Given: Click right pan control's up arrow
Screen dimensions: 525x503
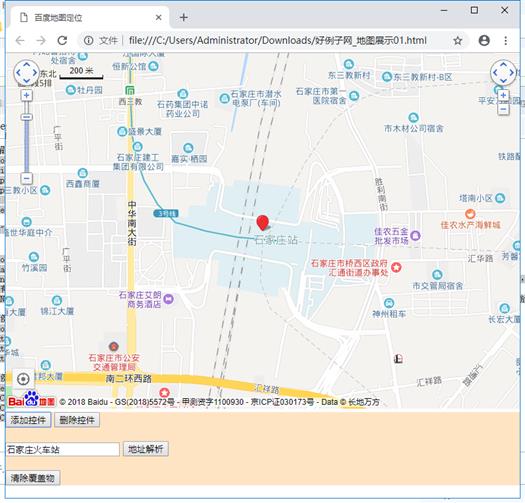Looking at the screenshot, I should [503, 64].
